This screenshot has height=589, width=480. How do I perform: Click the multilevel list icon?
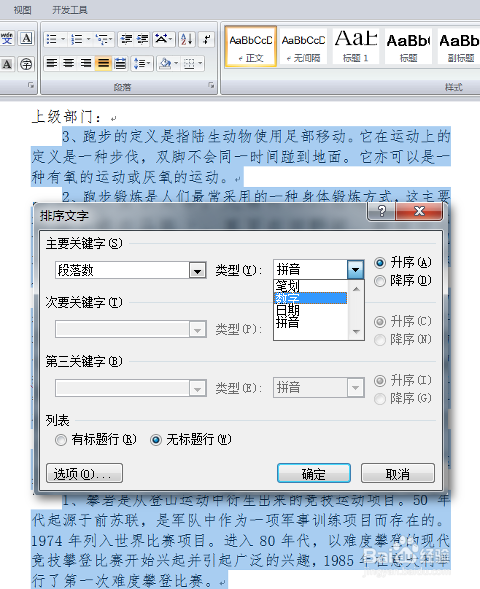tap(102, 39)
